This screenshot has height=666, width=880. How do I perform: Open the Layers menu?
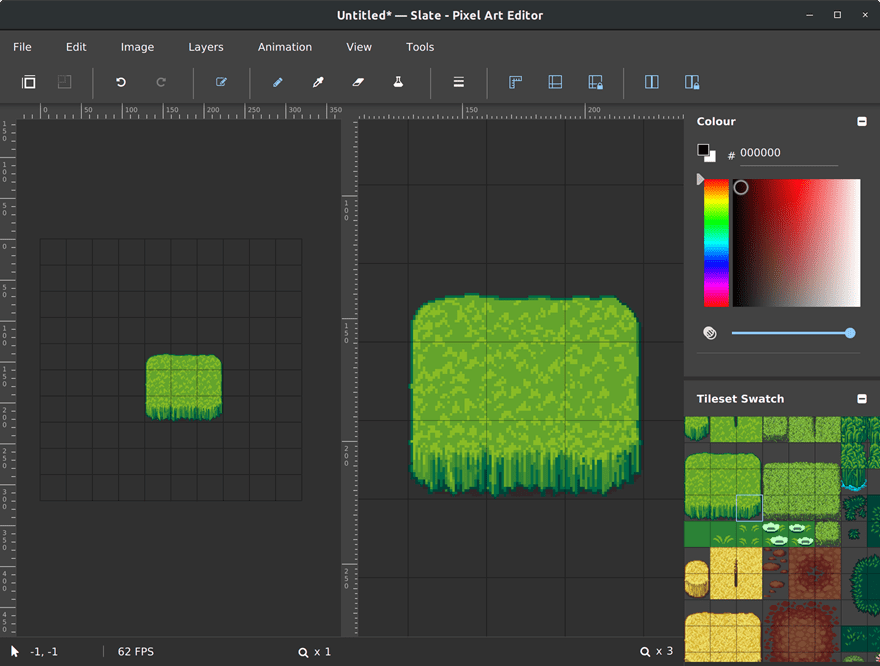point(206,47)
